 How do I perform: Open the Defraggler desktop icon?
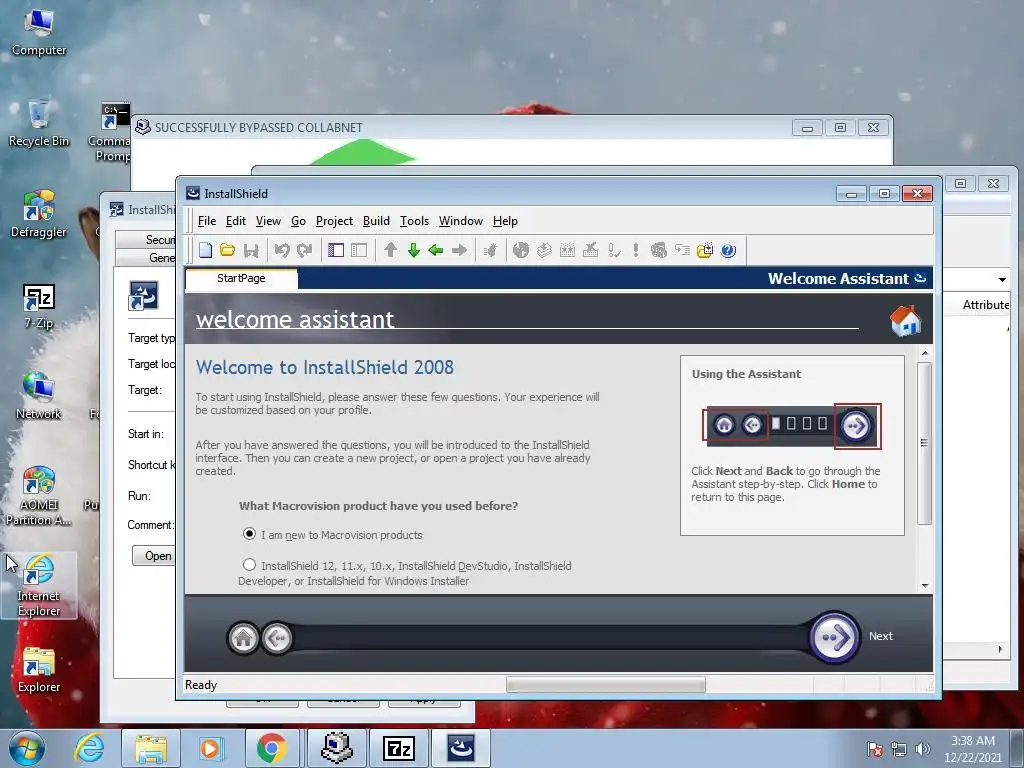[x=39, y=214]
